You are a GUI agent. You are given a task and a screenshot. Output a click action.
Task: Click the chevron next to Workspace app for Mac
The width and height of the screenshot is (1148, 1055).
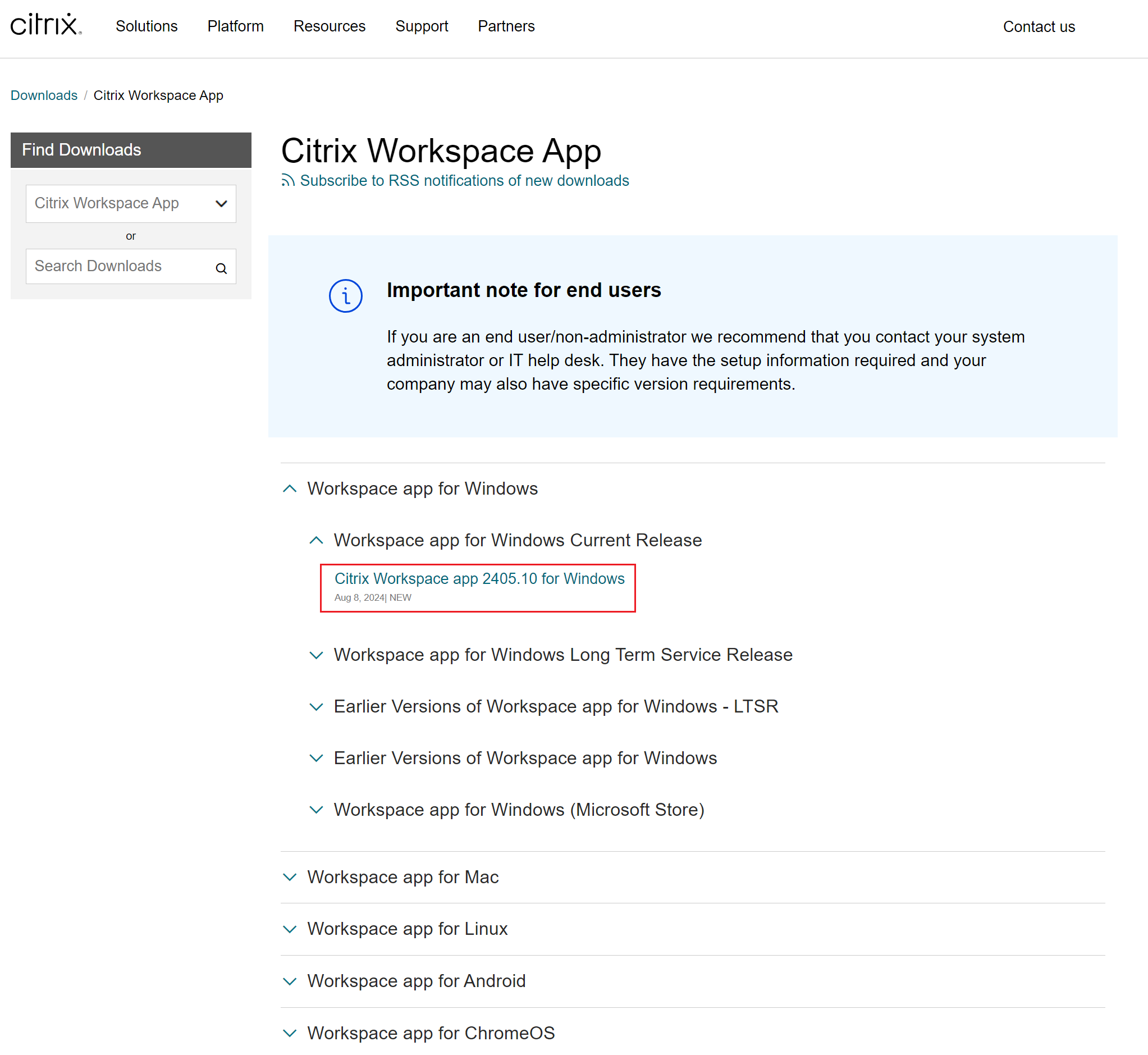coord(290,878)
